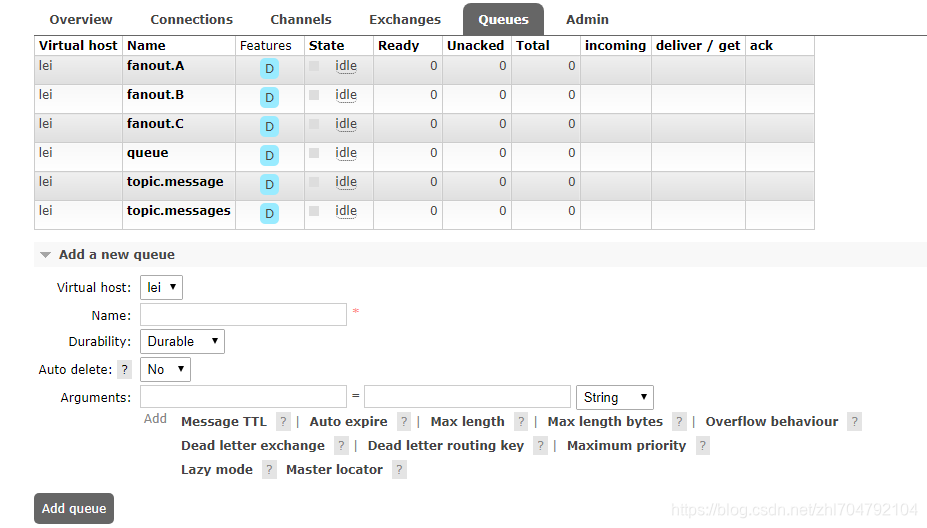The image size is (927, 528).
Task: Open the Auto delete No dropdown
Action: [165, 370]
